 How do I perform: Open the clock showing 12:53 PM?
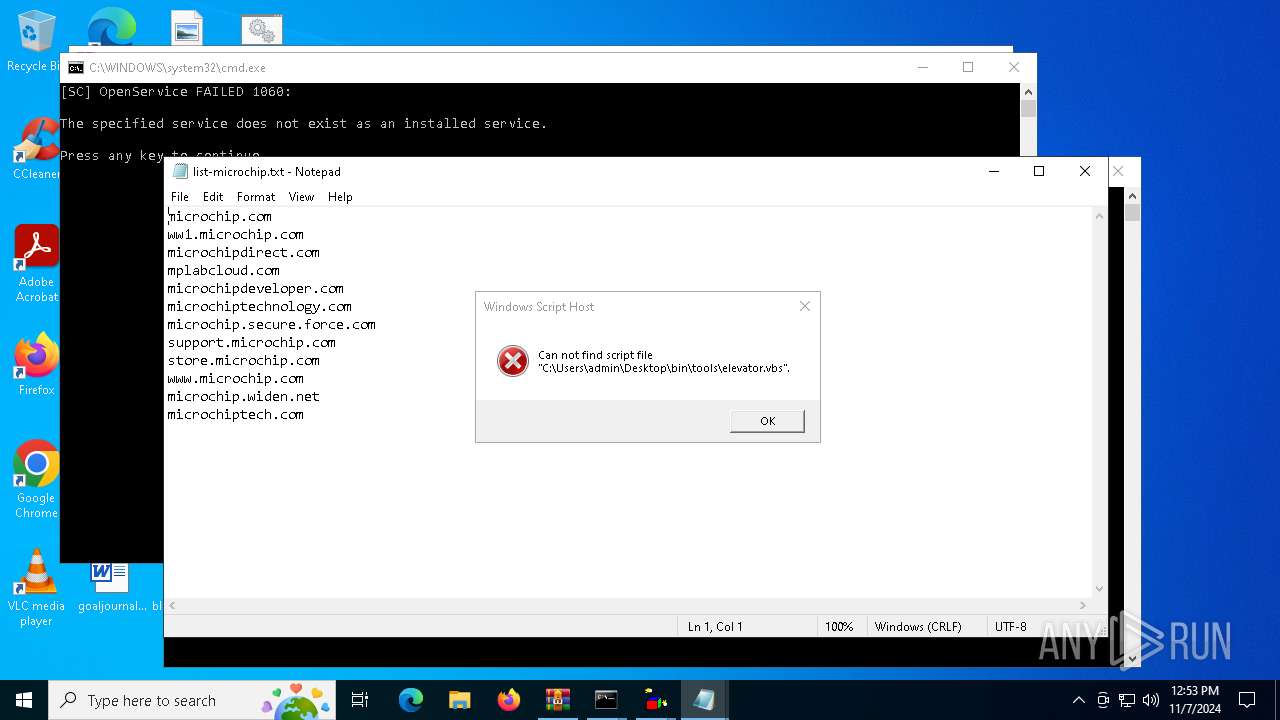1195,700
